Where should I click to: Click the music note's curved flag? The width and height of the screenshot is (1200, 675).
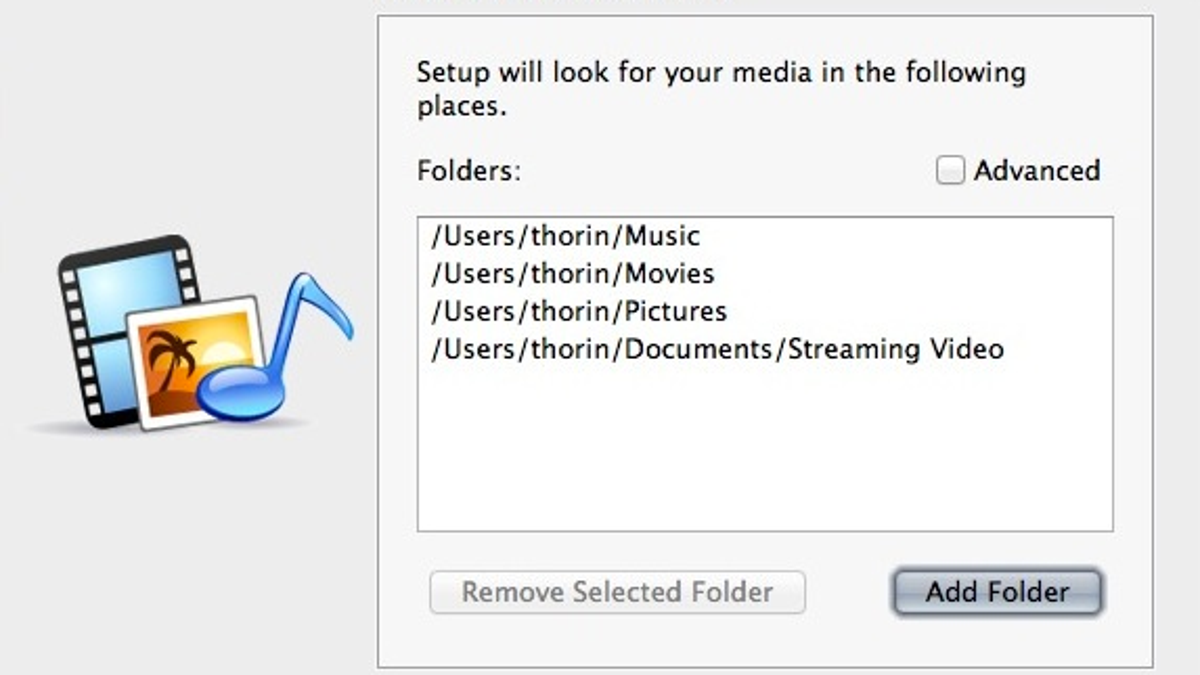click(x=320, y=305)
